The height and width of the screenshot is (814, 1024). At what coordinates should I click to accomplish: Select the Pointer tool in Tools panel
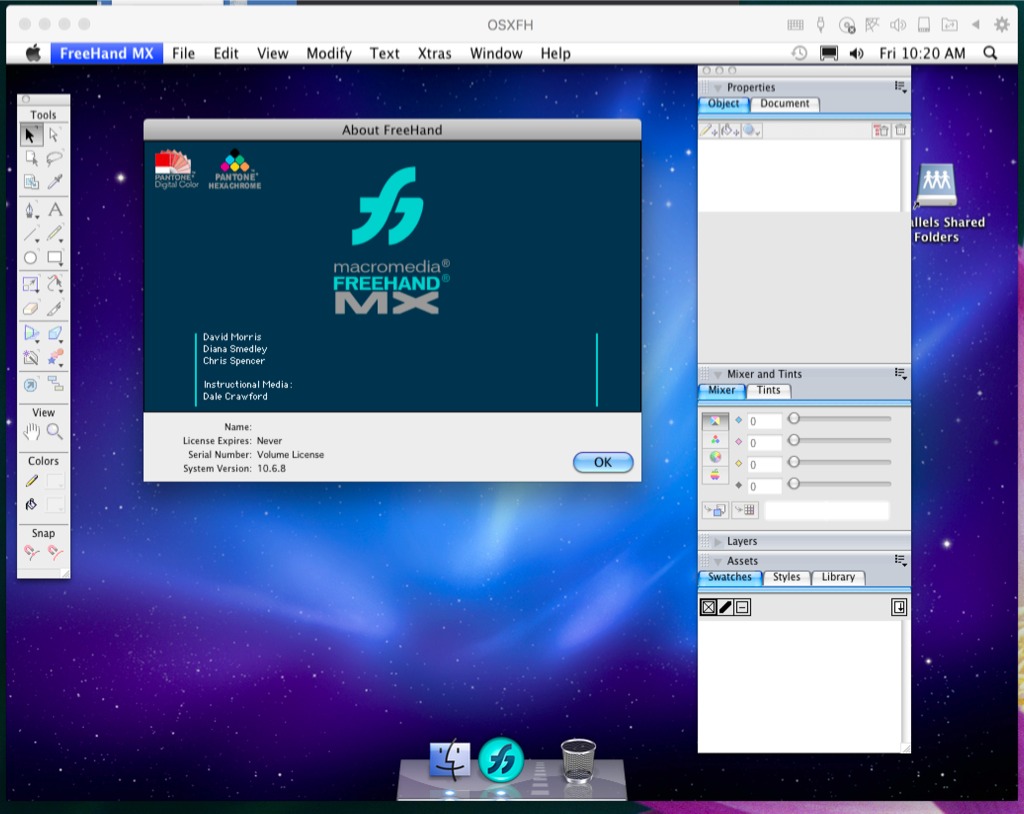(x=30, y=135)
